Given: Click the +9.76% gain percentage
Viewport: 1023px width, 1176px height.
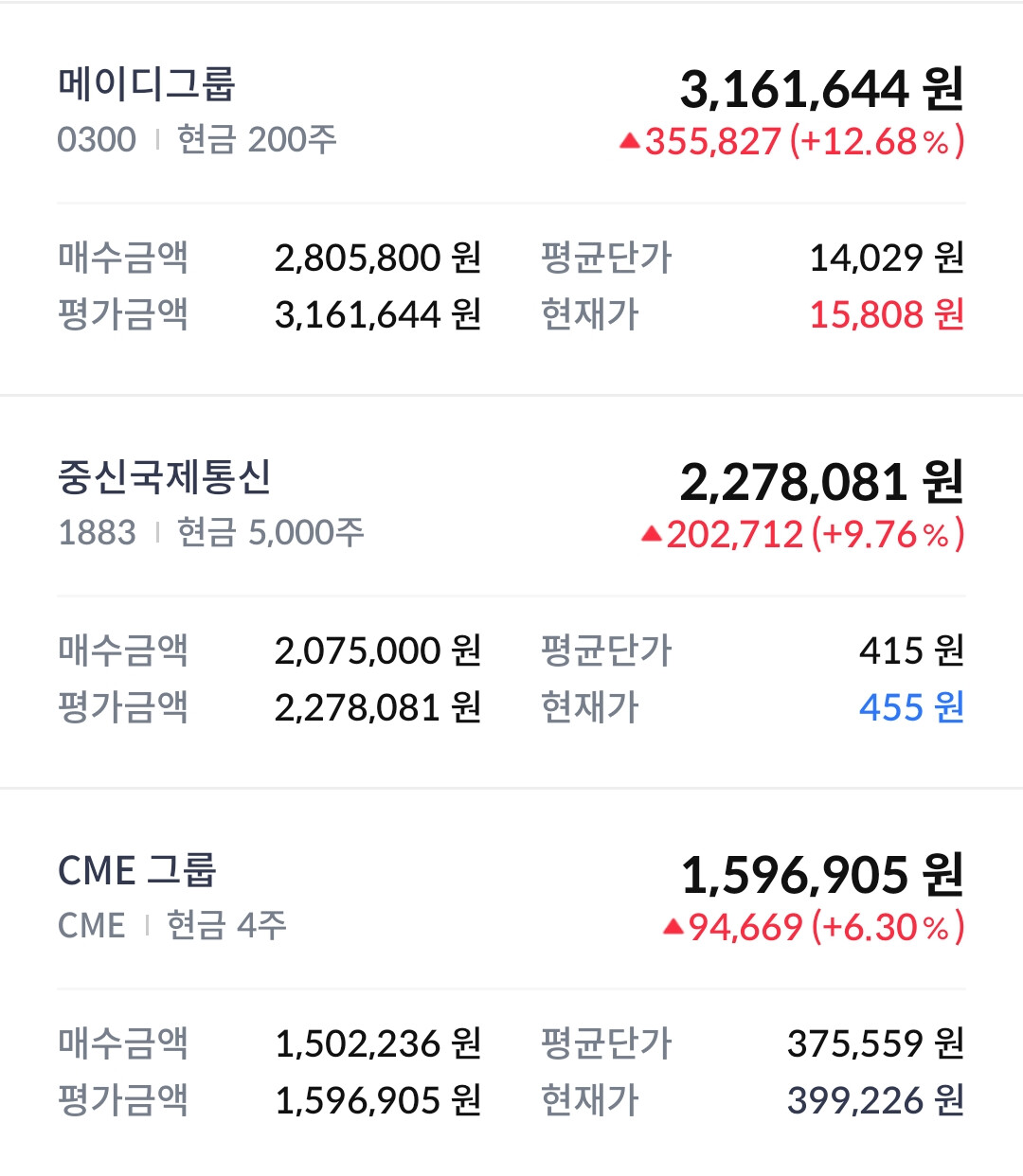Looking at the screenshot, I should point(888,535).
